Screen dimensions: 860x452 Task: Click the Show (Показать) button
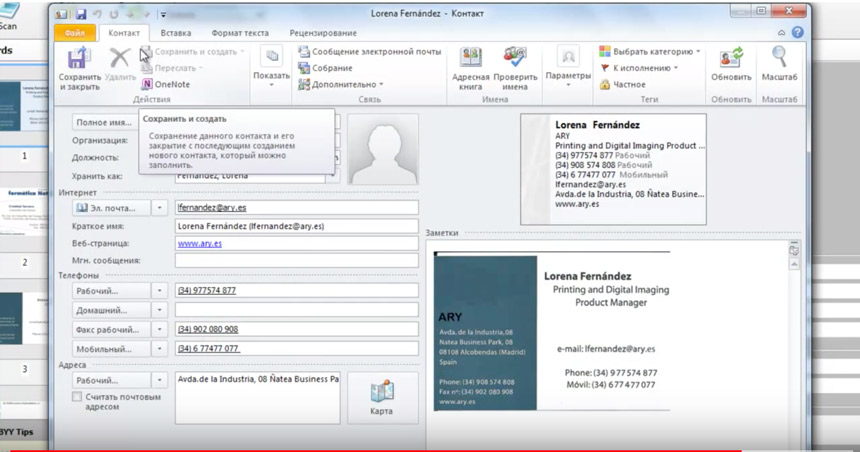[271, 67]
